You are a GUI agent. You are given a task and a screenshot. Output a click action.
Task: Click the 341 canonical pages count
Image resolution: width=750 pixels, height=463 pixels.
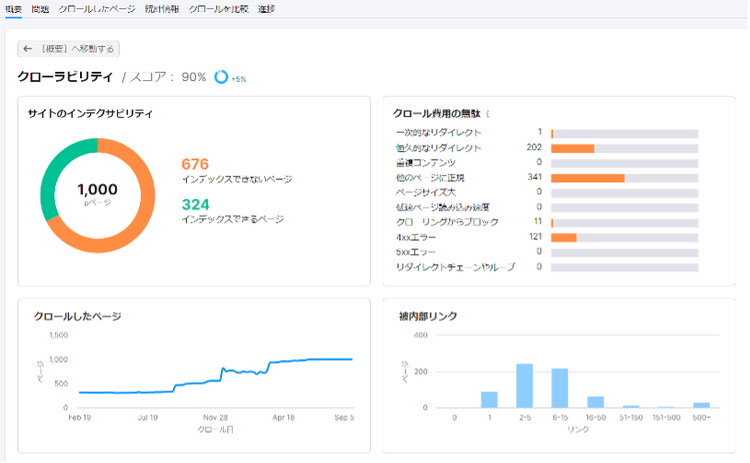535,177
